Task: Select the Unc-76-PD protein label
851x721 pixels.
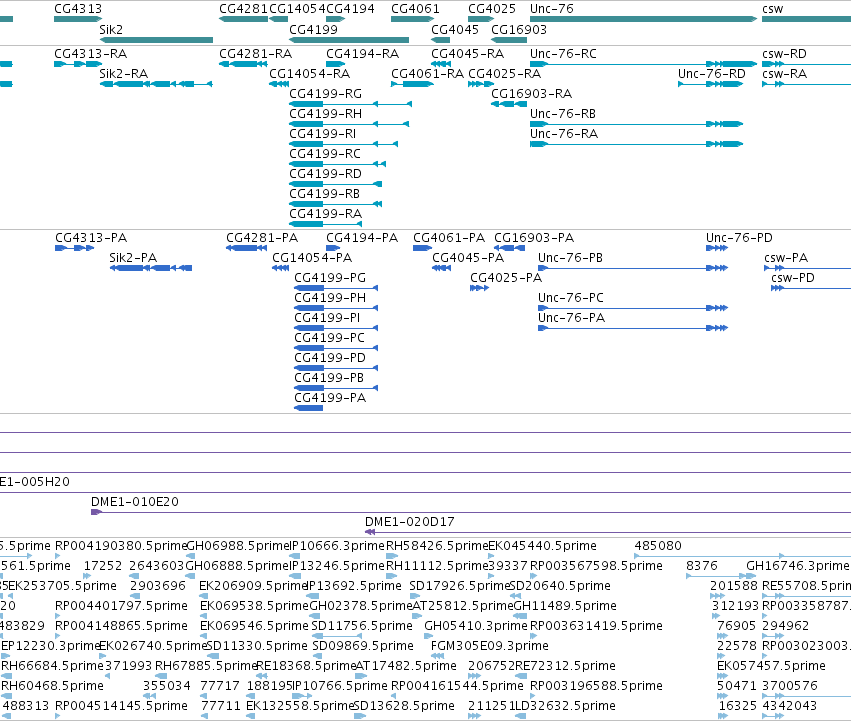Action: click(x=739, y=237)
